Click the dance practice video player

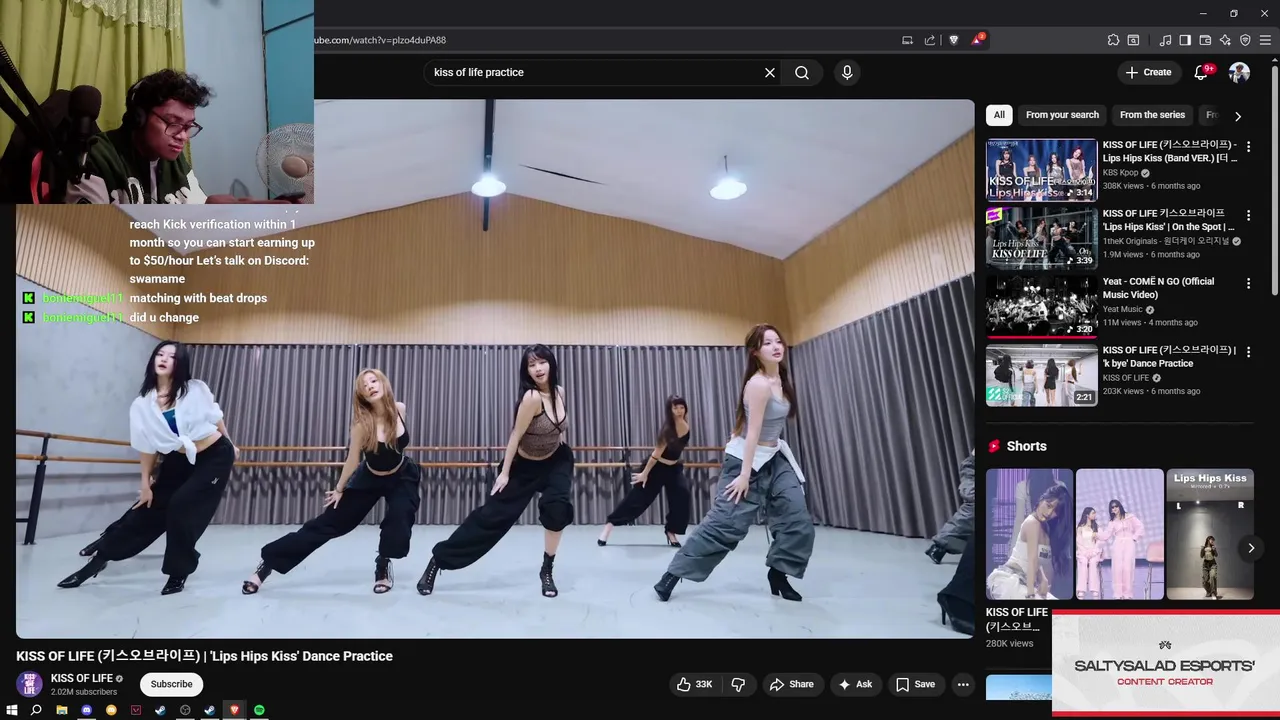pos(495,368)
